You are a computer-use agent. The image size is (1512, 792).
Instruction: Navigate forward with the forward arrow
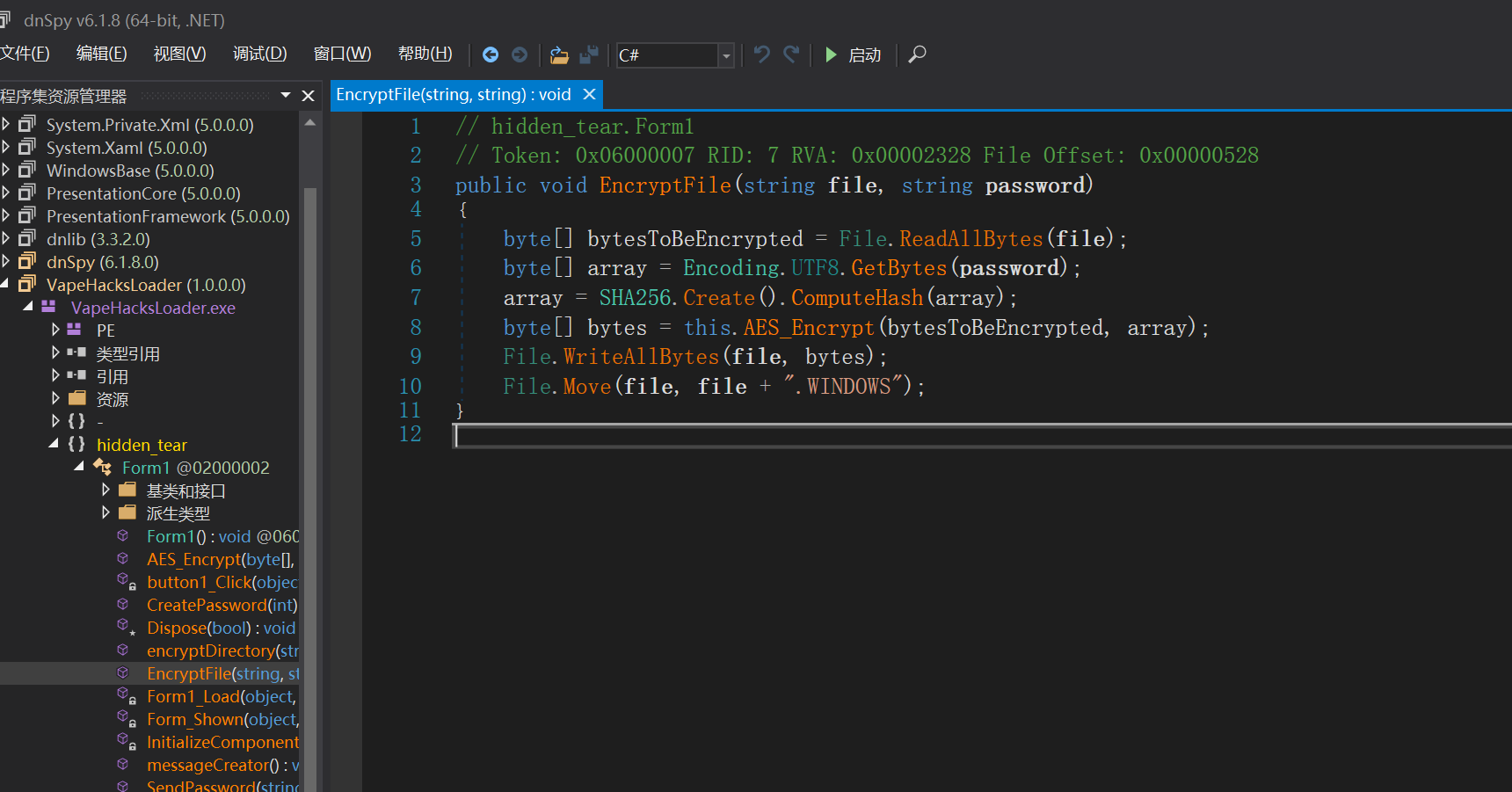point(520,54)
